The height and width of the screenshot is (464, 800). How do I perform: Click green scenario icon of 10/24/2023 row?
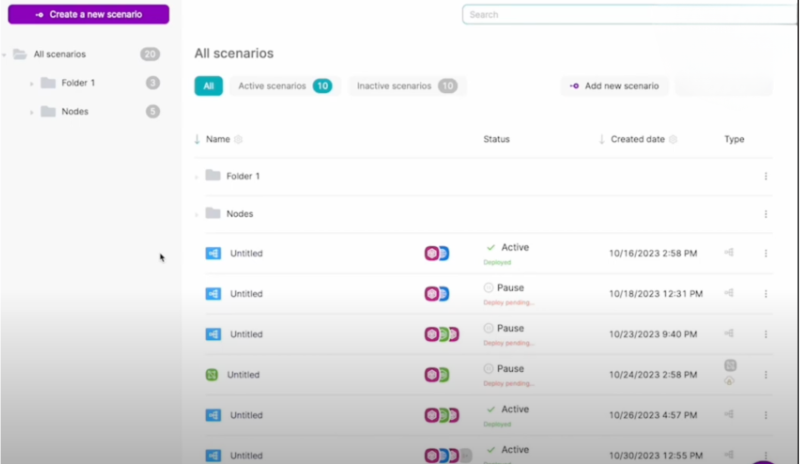[x=212, y=375]
